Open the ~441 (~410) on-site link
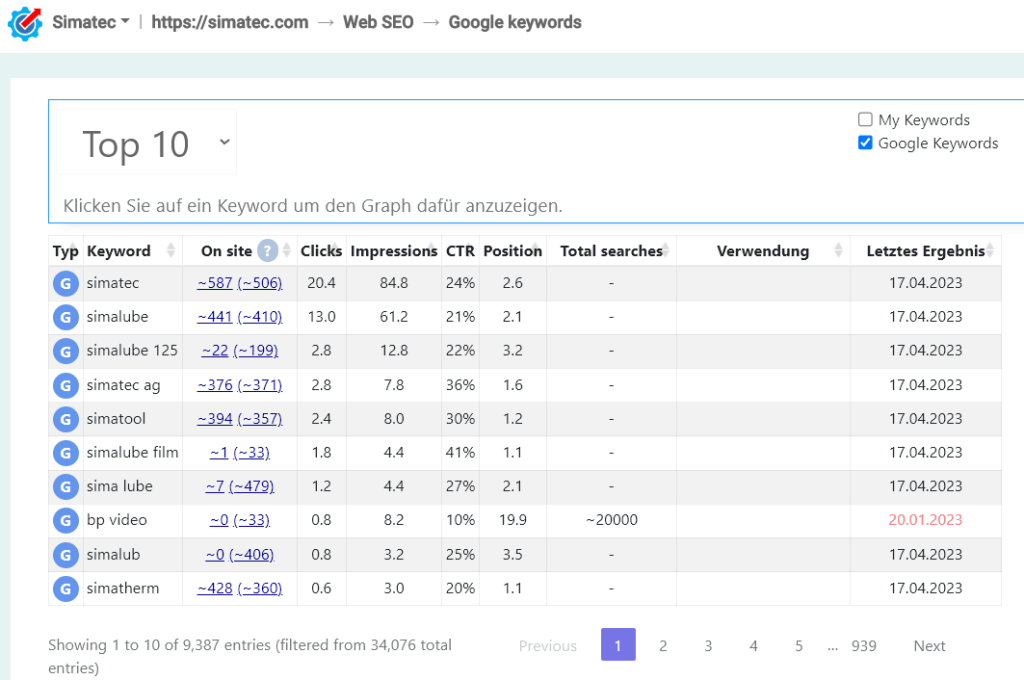Viewport: 1024px width, 680px height. 240,317
